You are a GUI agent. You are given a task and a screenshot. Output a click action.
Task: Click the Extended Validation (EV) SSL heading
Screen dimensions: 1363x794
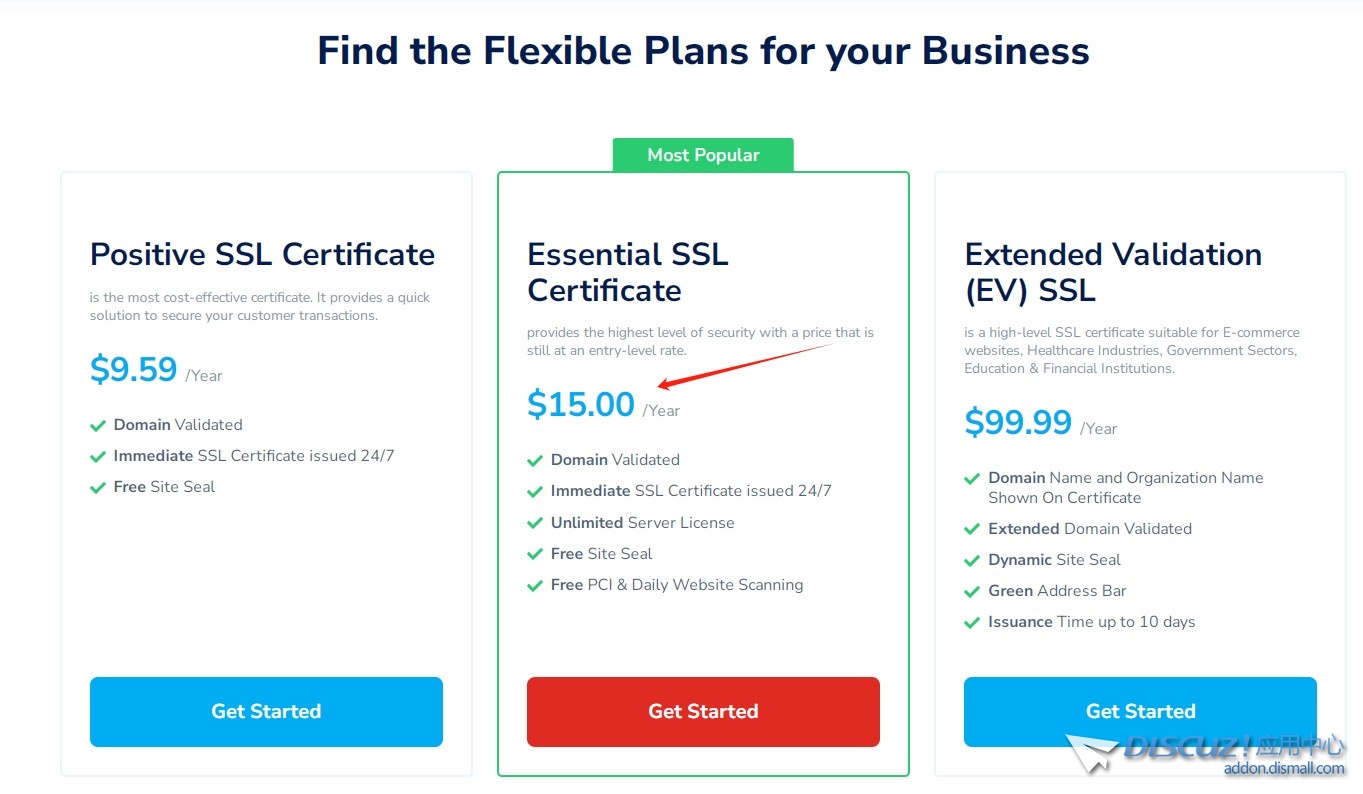1112,272
